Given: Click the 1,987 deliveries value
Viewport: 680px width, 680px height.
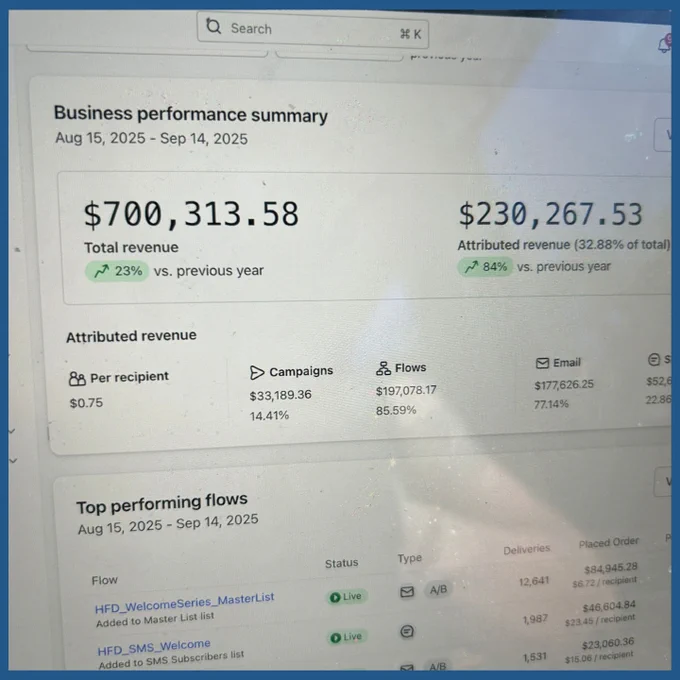Looking at the screenshot, I should 535,619.
